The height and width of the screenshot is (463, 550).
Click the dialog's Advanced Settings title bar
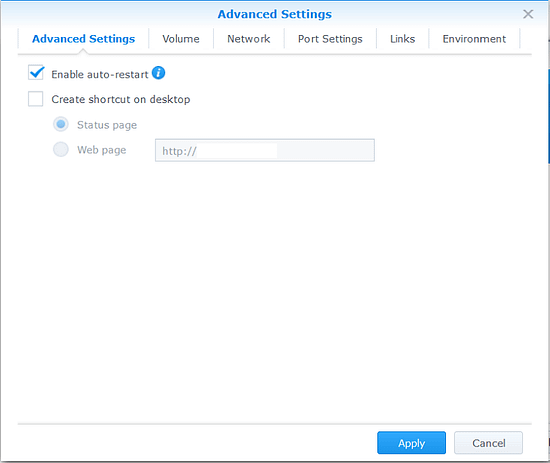pyautogui.click(x=275, y=14)
